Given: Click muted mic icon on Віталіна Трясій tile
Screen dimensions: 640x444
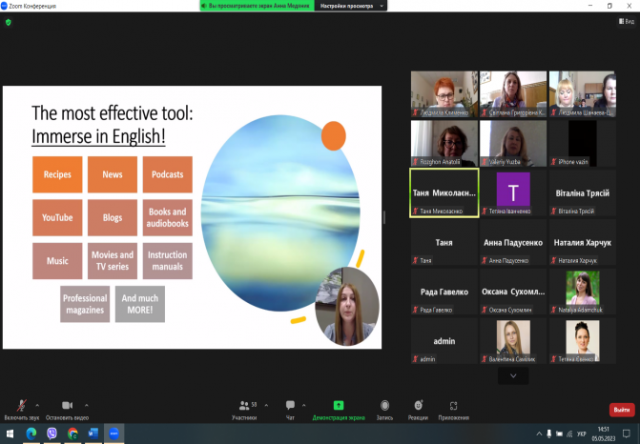Looking at the screenshot, I should [x=554, y=211].
